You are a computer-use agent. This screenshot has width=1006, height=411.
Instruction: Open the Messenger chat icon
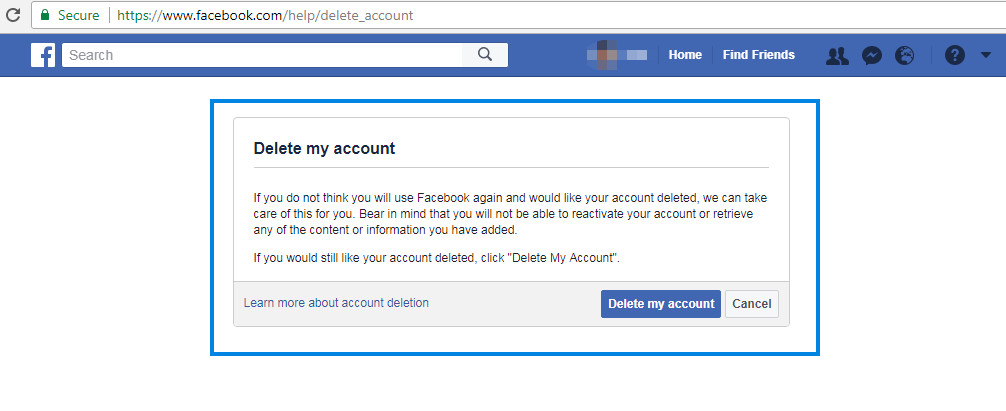(x=871, y=56)
